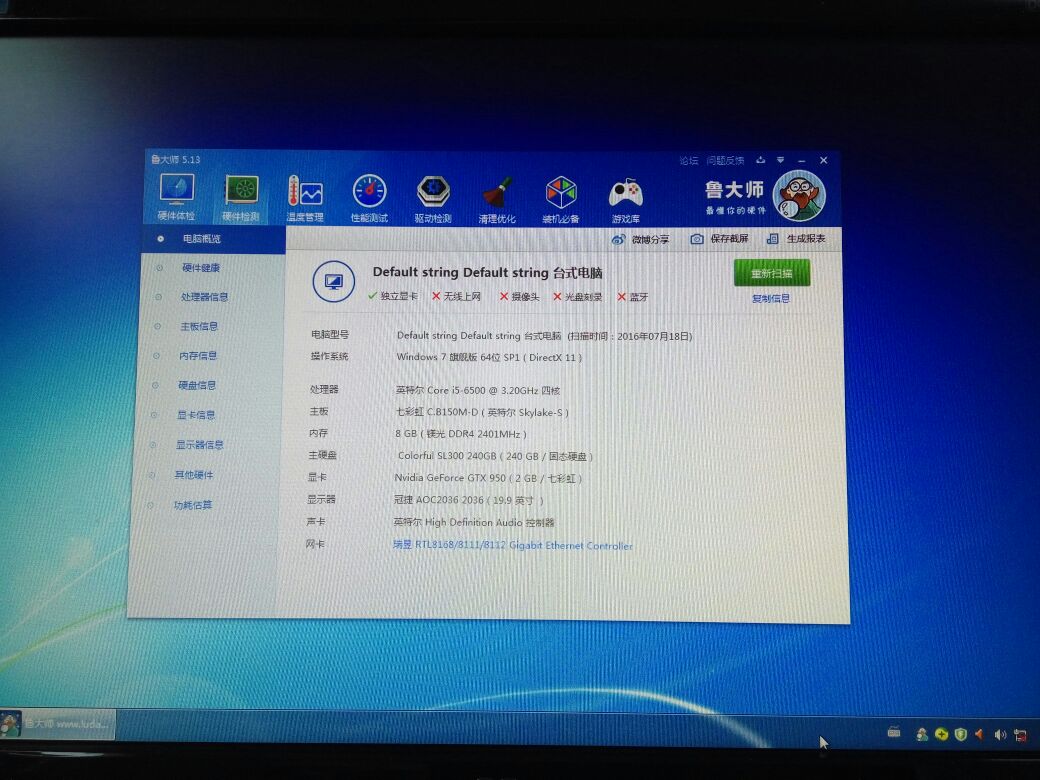Click the AOC2036 monitor value
This screenshot has height=780, width=1040.
tap(468, 500)
